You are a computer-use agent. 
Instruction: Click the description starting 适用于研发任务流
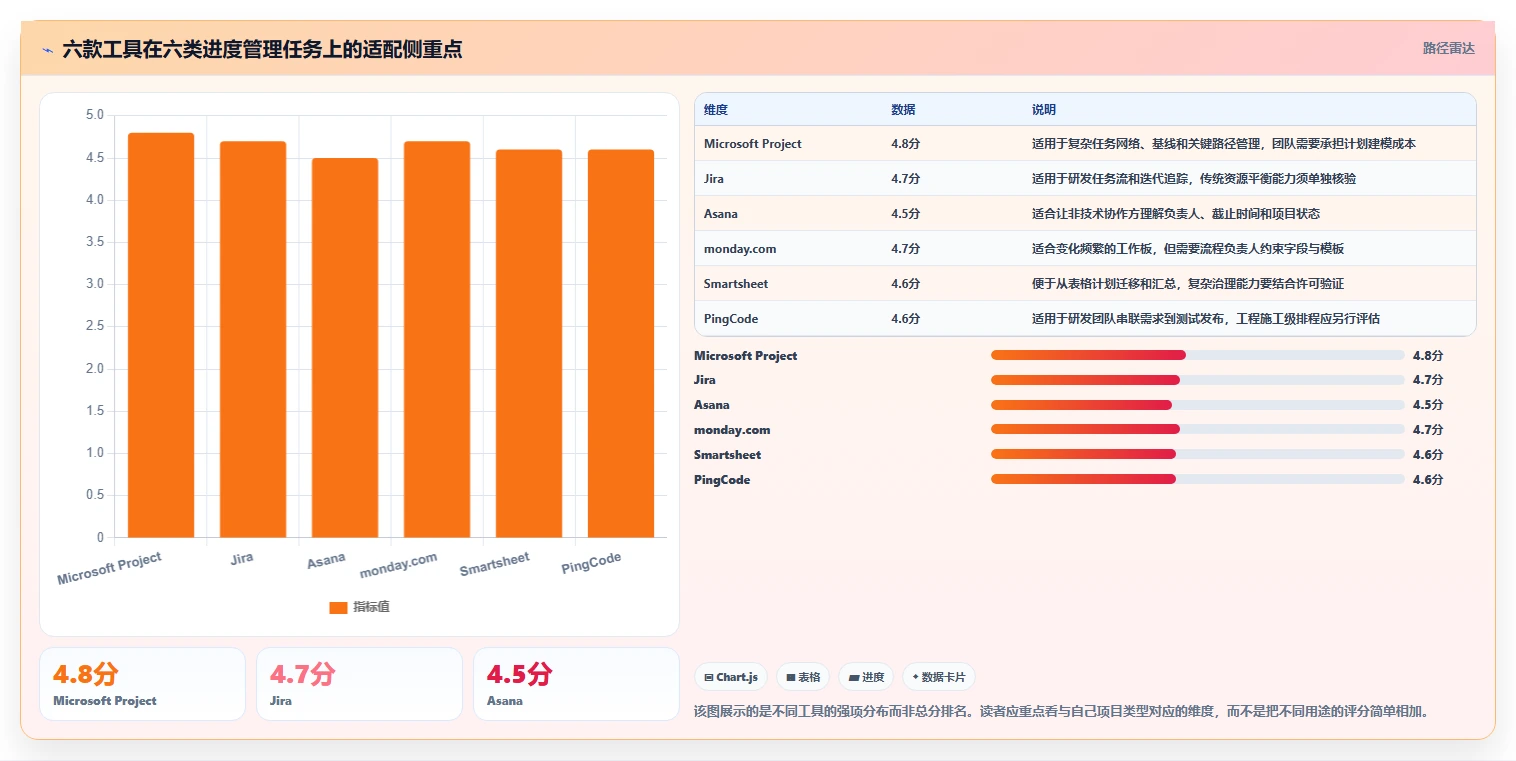coord(1194,179)
